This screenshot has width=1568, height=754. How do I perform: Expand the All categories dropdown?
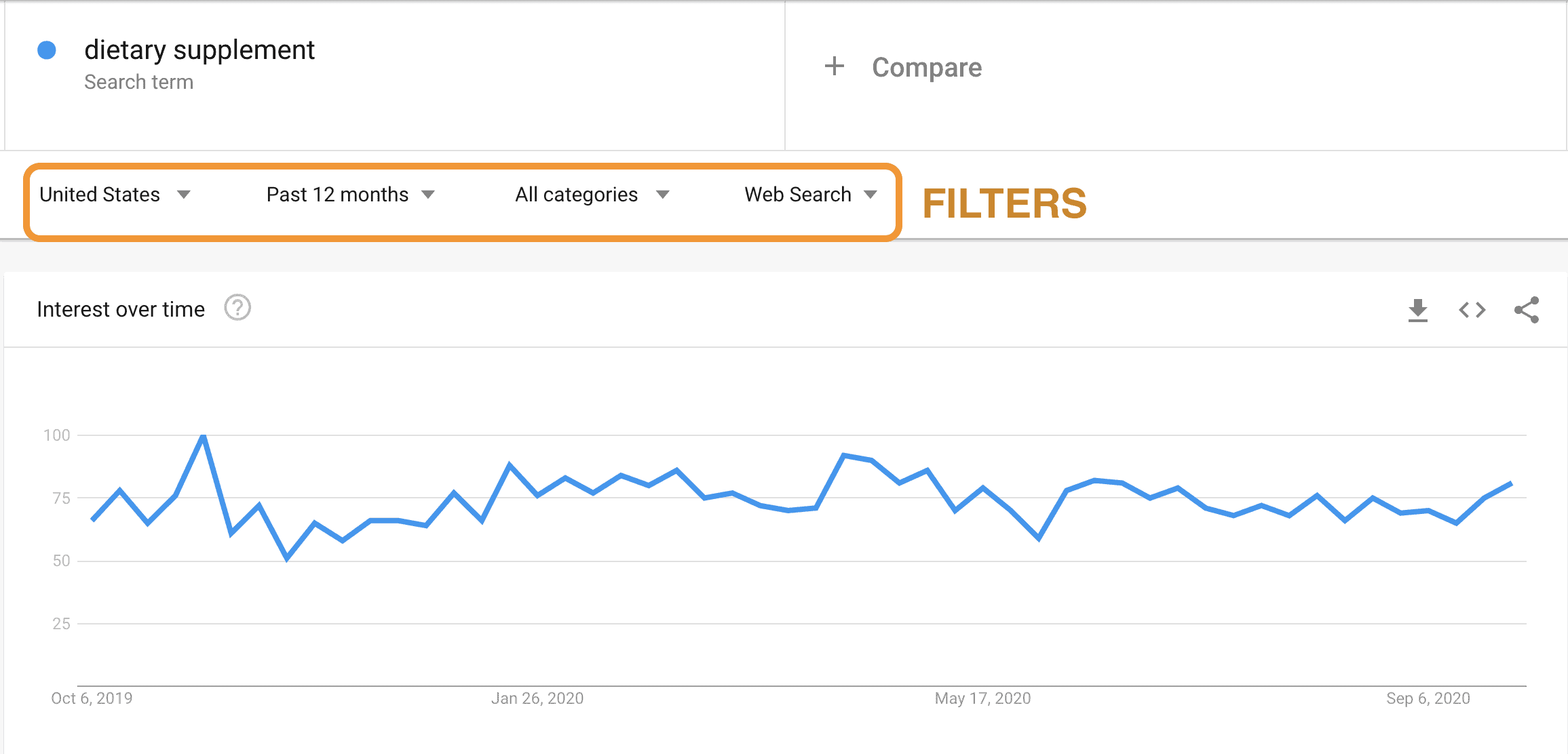click(x=592, y=195)
